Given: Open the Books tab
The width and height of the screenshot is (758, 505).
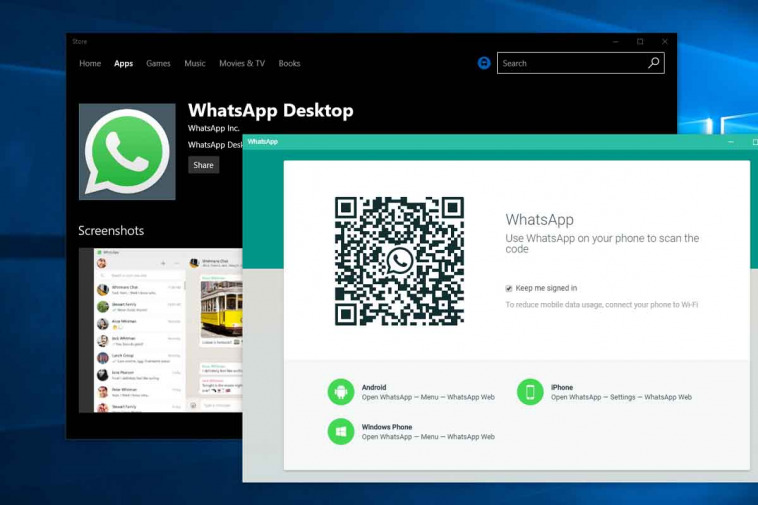Looking at the screenshot, I should coord(289,63).
